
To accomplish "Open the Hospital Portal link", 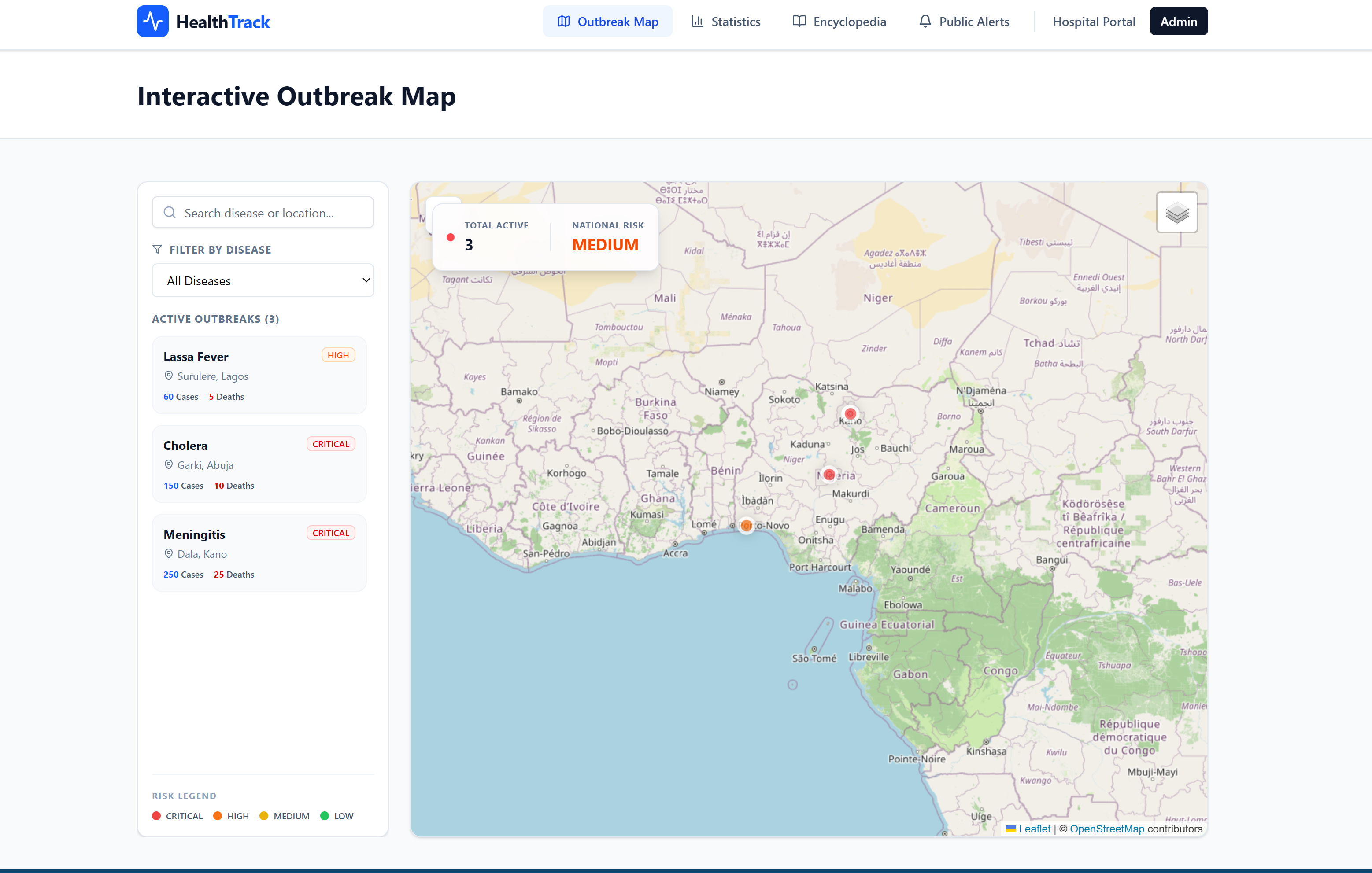I will 1094,21.
